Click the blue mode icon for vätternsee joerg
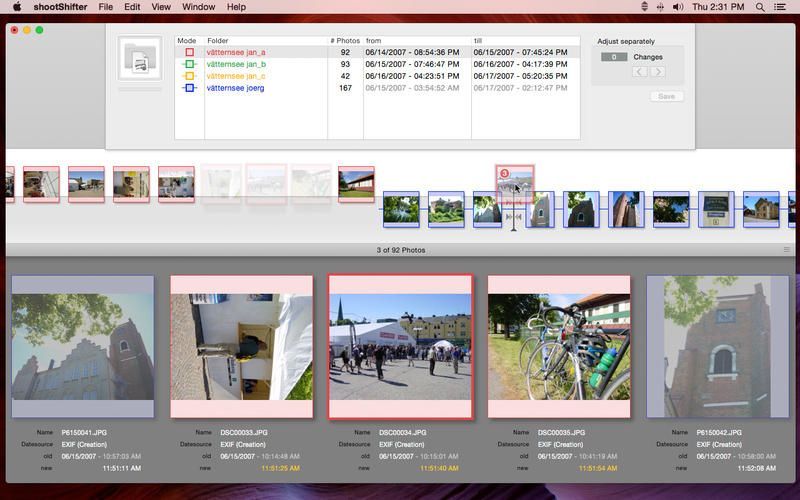 click(x=188, y=88)
